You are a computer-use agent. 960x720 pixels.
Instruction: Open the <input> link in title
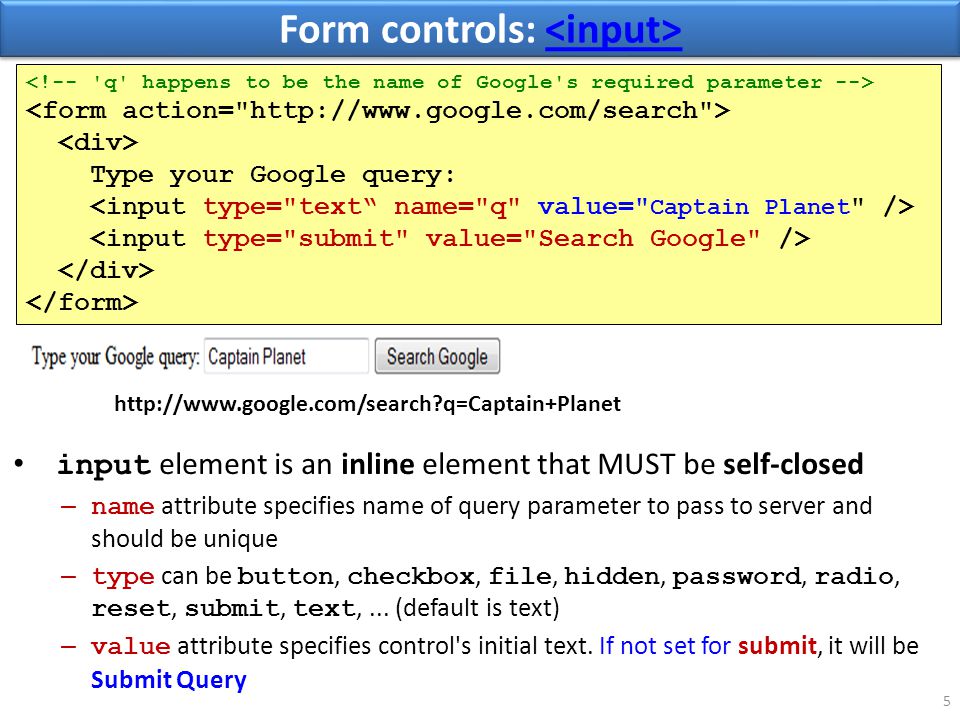pyautogui.click(x=613, y=30)
